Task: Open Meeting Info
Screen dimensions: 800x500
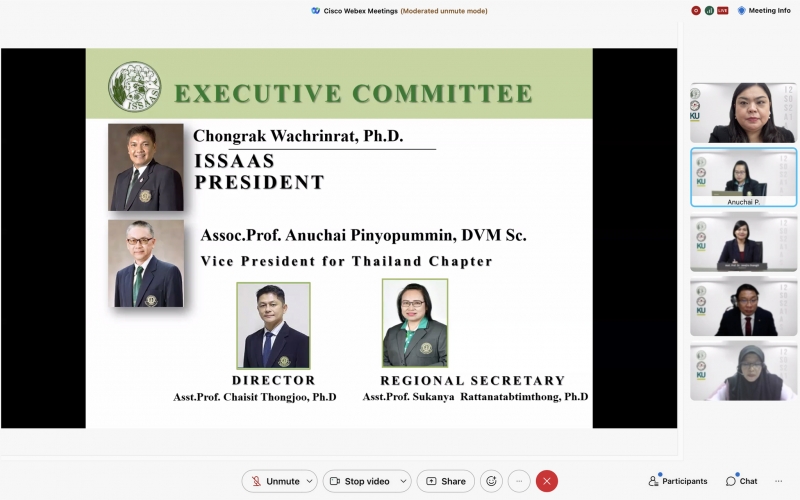Action: [x=763, y=10]
